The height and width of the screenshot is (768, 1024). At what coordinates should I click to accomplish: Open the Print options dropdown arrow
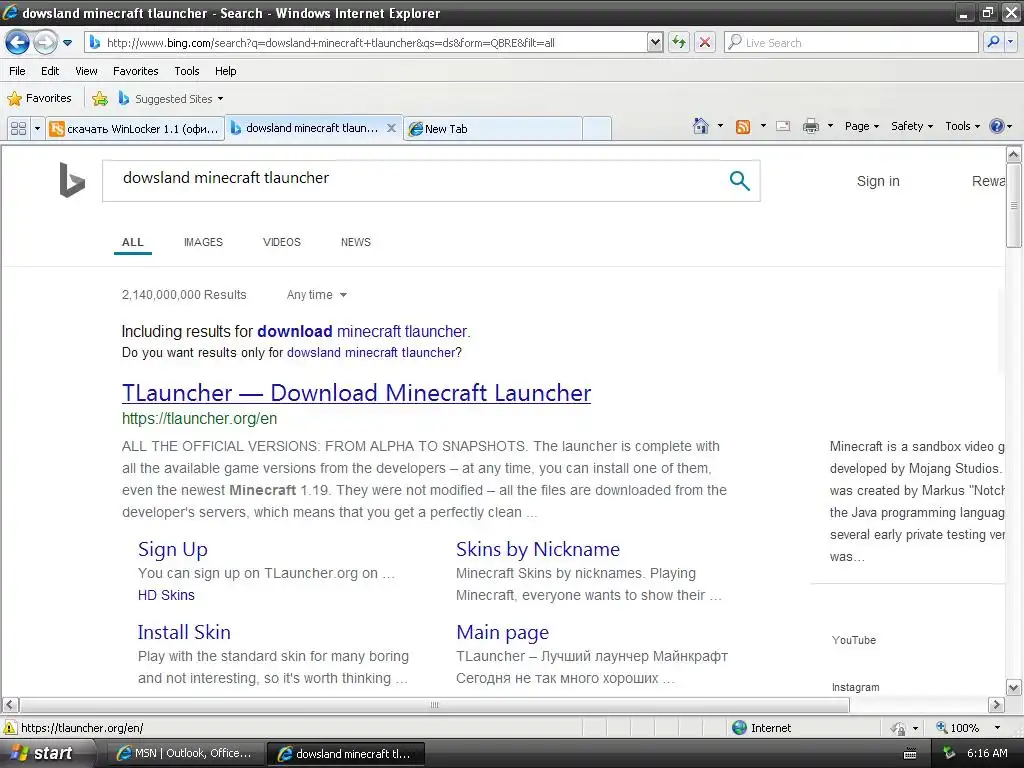830,126
